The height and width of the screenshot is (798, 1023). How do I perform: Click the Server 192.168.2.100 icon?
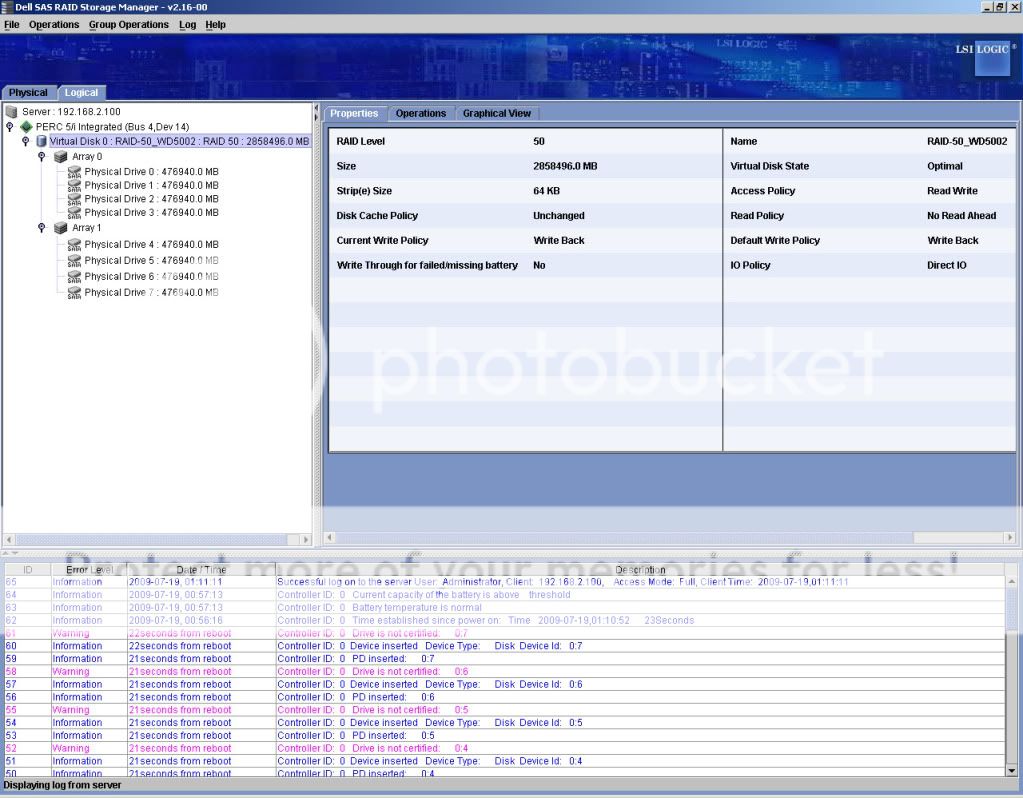pos(12,112)
